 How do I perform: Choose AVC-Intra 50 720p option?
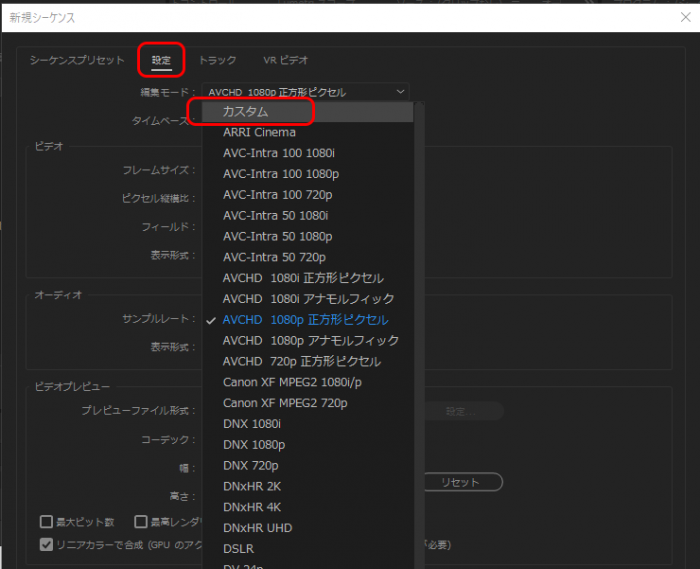pos(307,258)
